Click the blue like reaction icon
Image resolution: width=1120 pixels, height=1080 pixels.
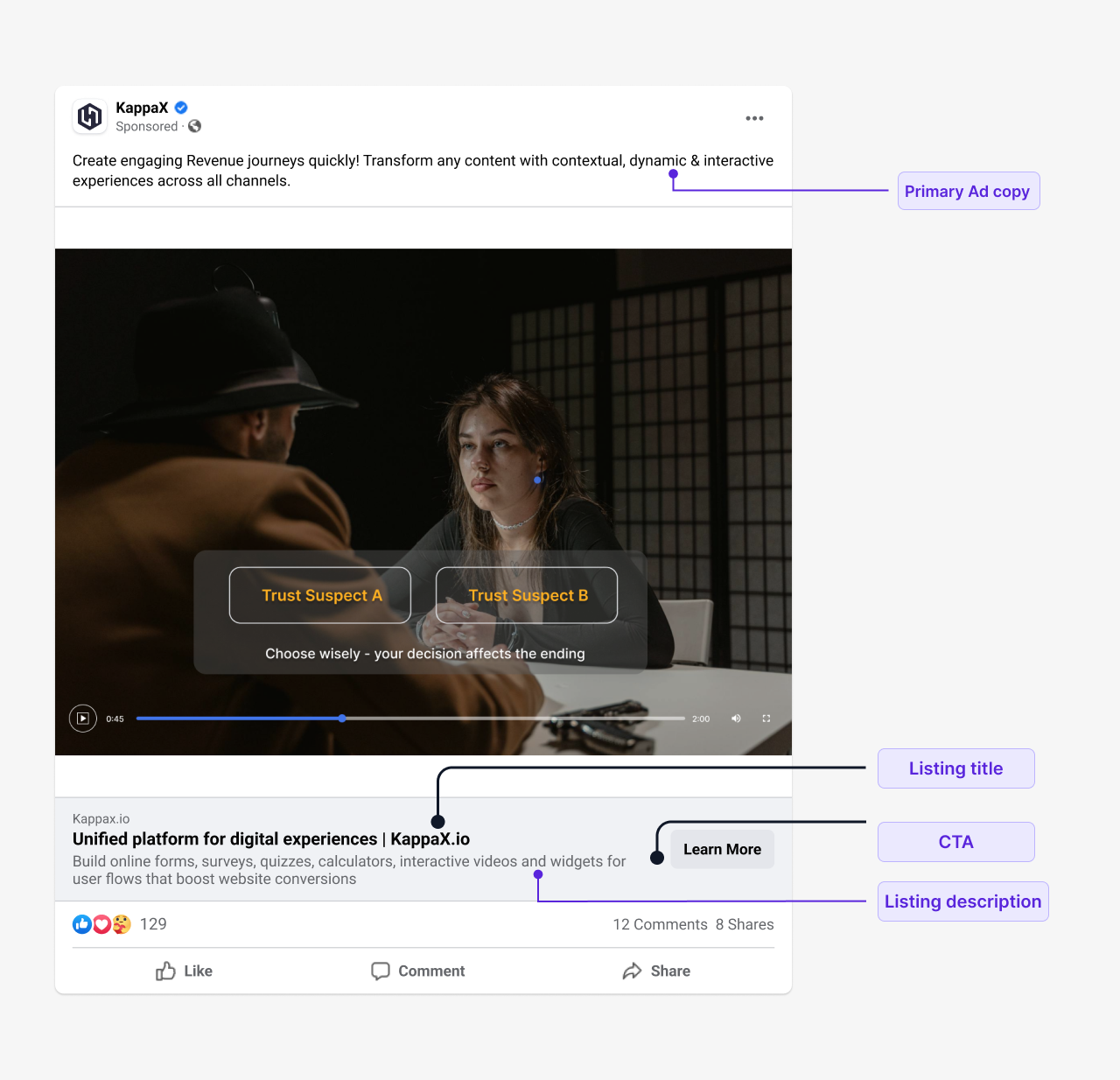(82, 924)
